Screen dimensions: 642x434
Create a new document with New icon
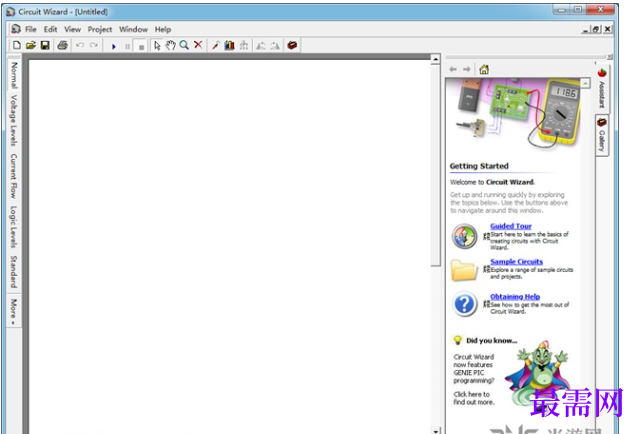[17, 45]
